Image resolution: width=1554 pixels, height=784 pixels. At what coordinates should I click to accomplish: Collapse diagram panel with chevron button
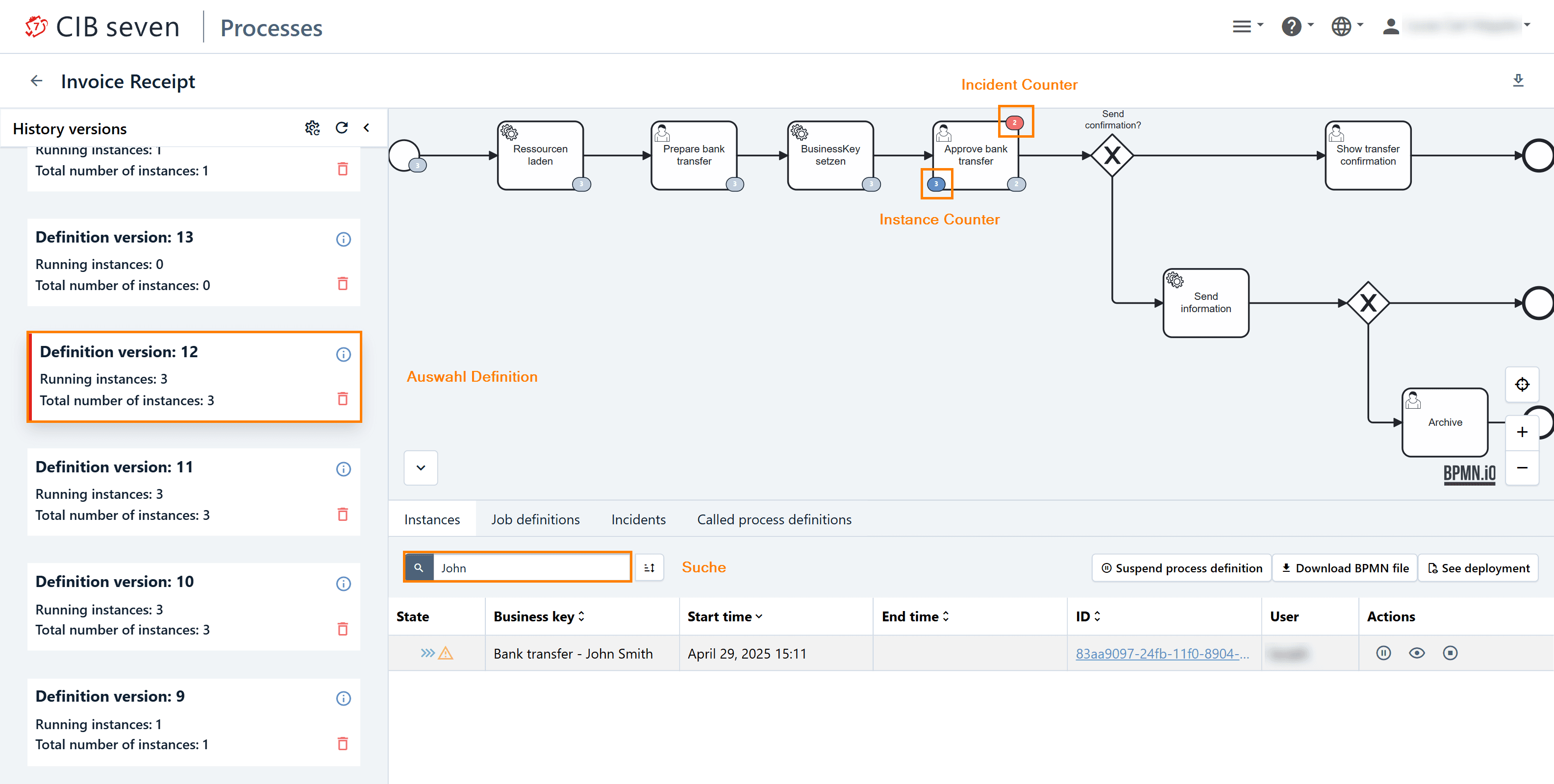coord(421,468)
